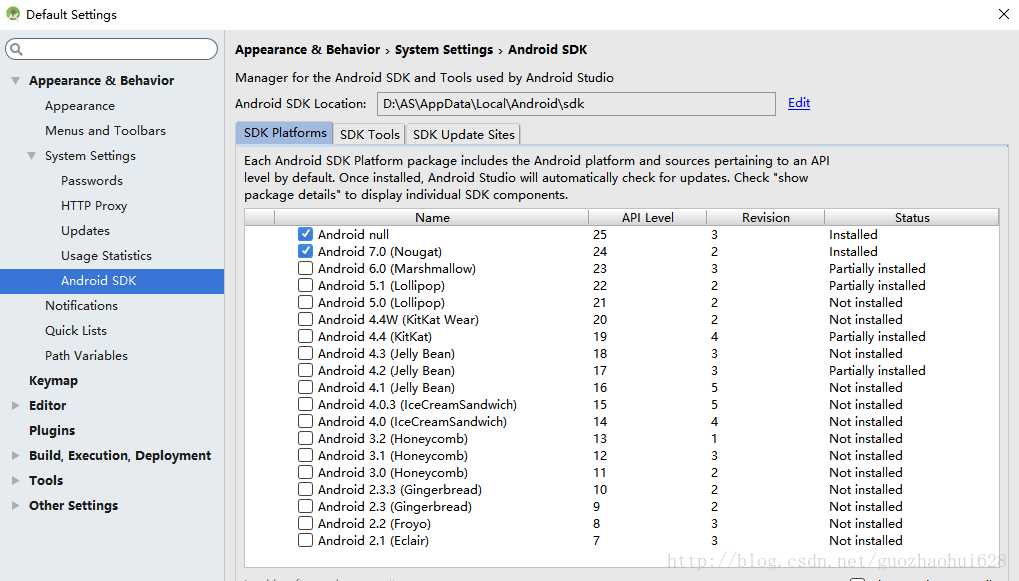This screenshot has width=1019, height=581.
Task: Select Passwords under System Settings
Action: (92, 181)
